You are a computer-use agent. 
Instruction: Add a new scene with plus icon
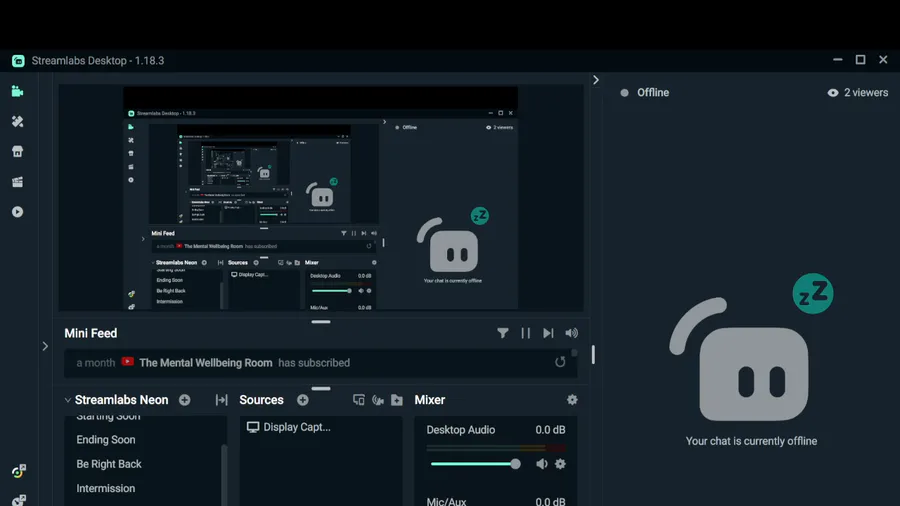(184, 400)
